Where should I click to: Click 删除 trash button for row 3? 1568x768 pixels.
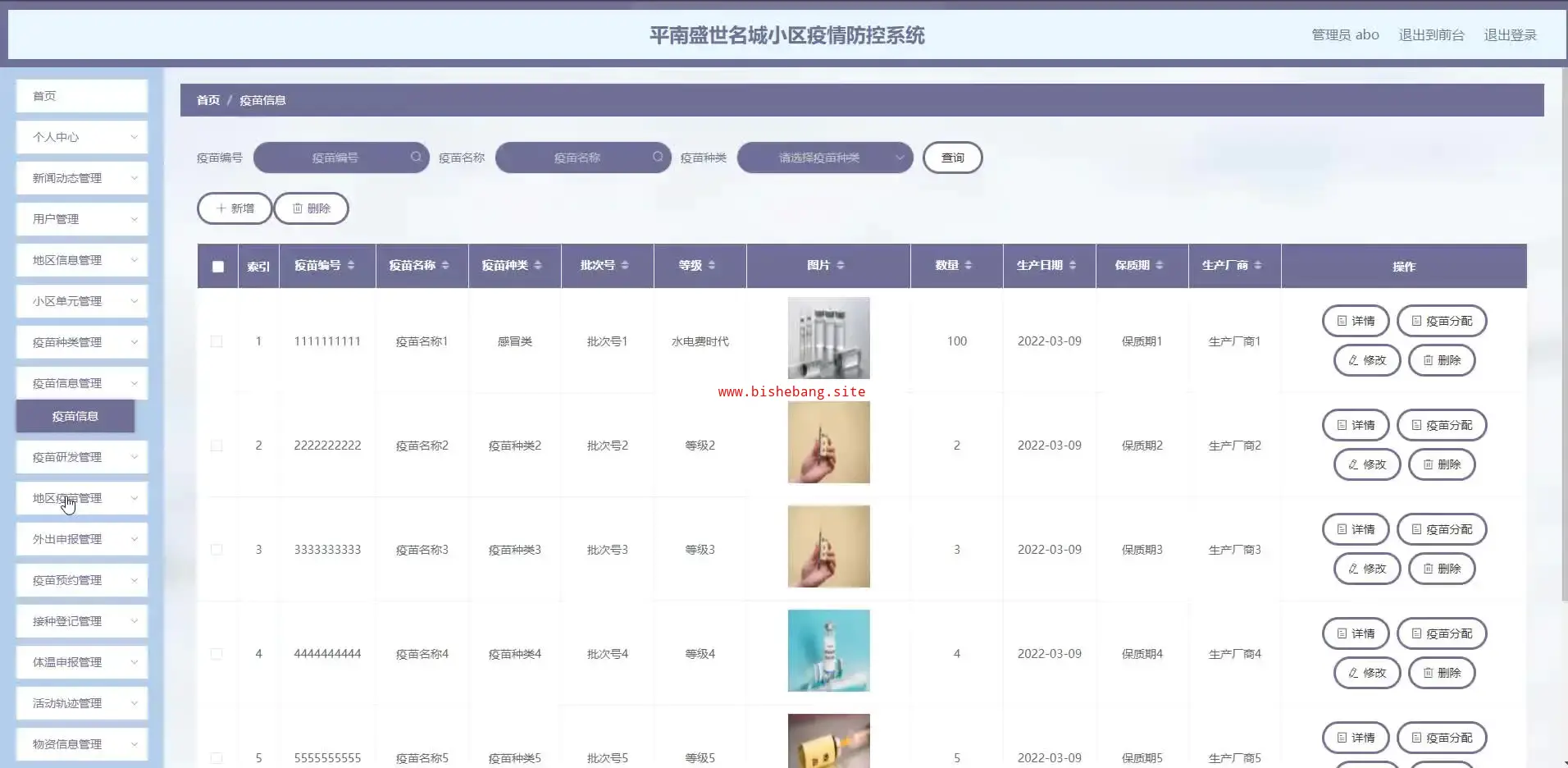(1441, 569)
